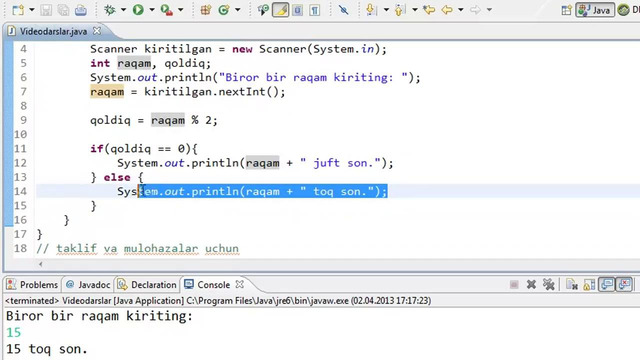Viewport: 640px width, 360px height.
Task: Click the Previous Annotation up-arrow icon
Action: point(399,10)
